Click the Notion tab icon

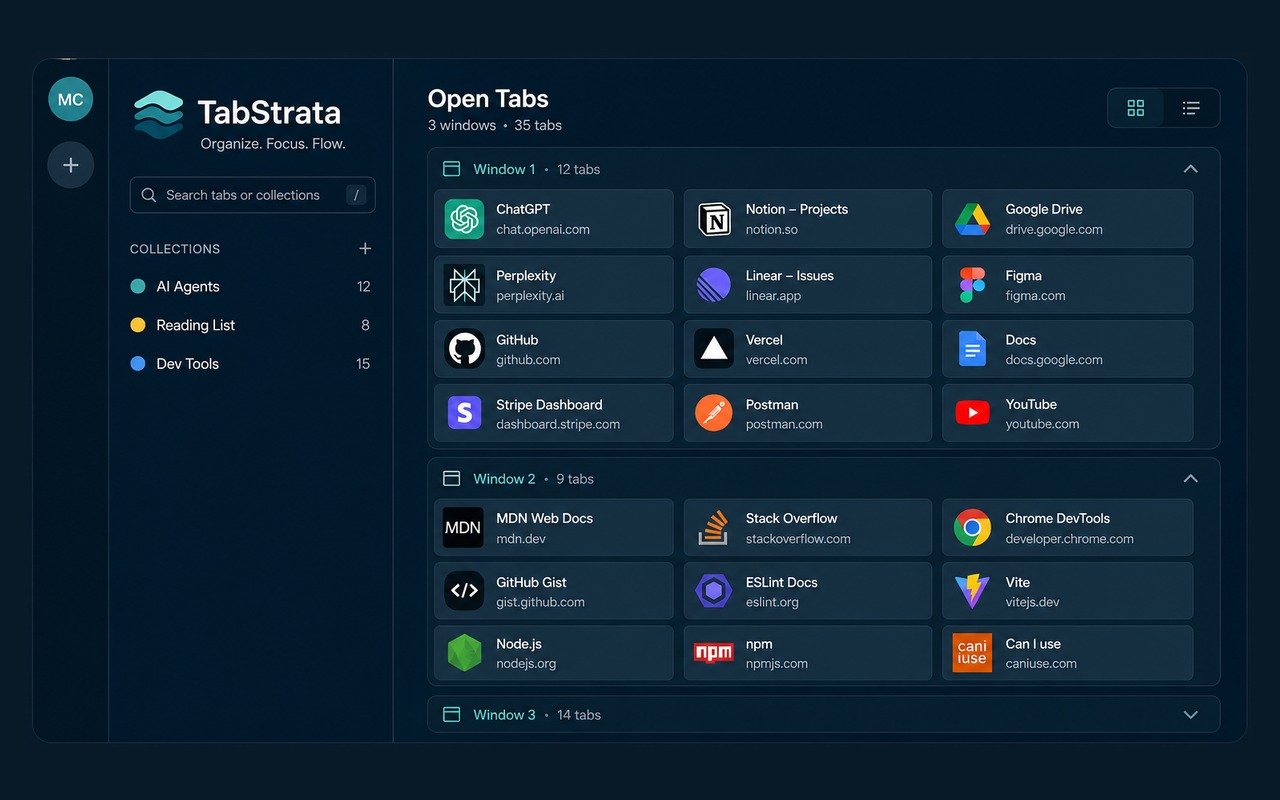tap(714, 219)
